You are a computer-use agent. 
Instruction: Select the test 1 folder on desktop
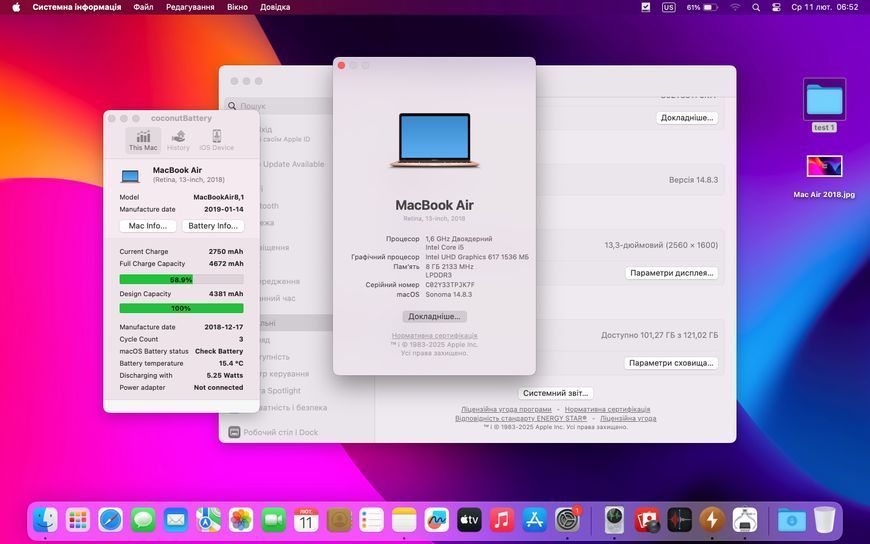click(824, 105)
